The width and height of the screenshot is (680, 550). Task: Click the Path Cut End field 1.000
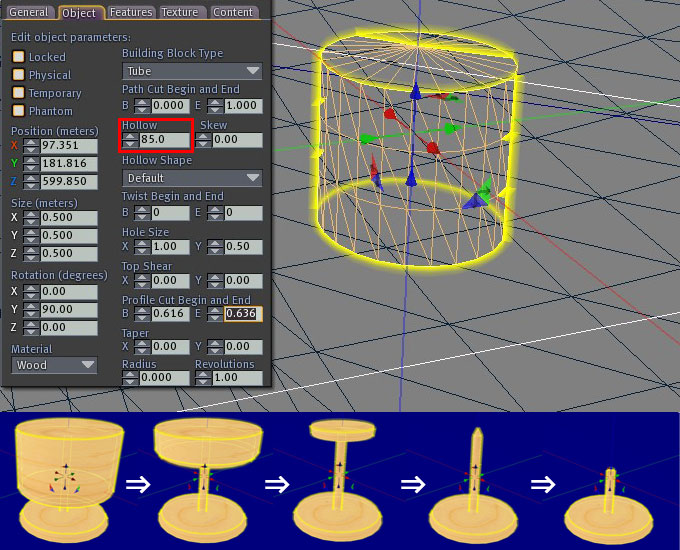pyautogui.click(x=243, y=105)
